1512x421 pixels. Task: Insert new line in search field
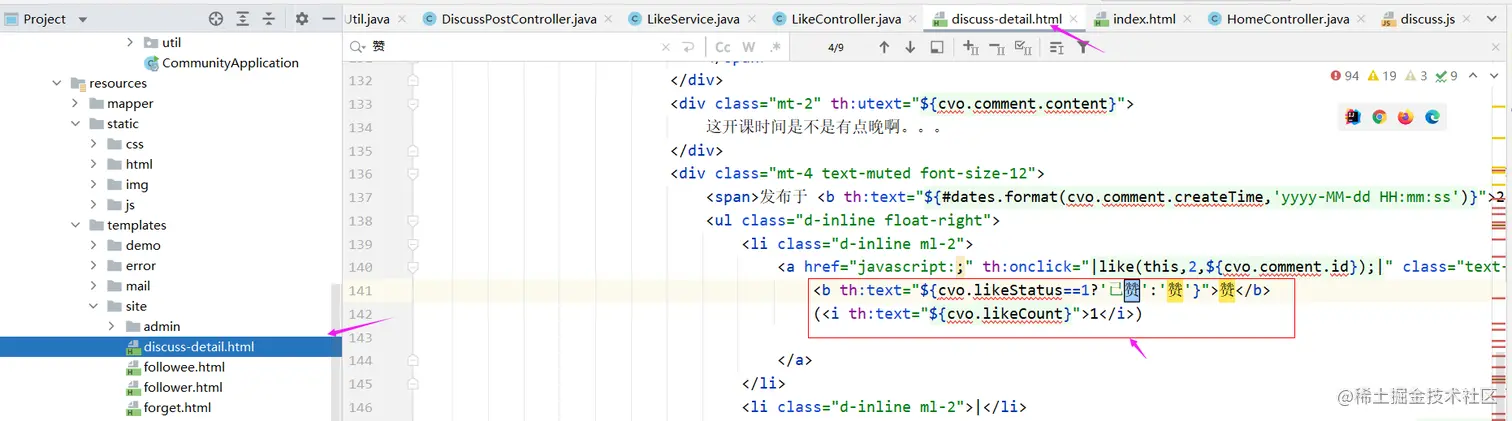click(688, 47)
